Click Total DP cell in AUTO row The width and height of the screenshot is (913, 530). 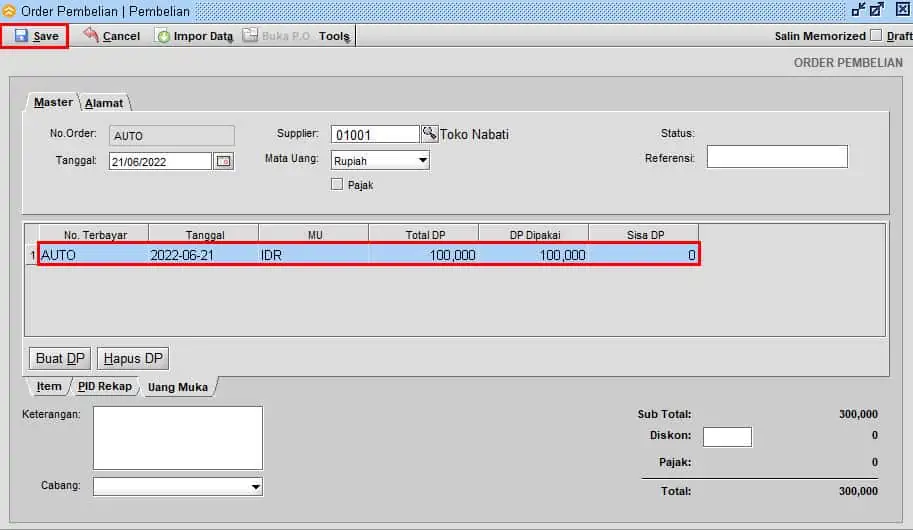(x=424, y=255)
